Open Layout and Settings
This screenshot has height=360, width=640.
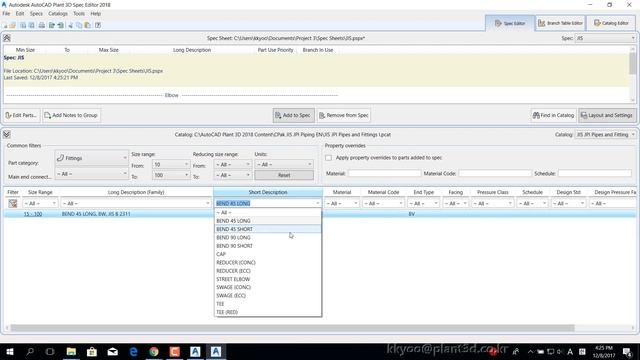click(x=607, y=116)
